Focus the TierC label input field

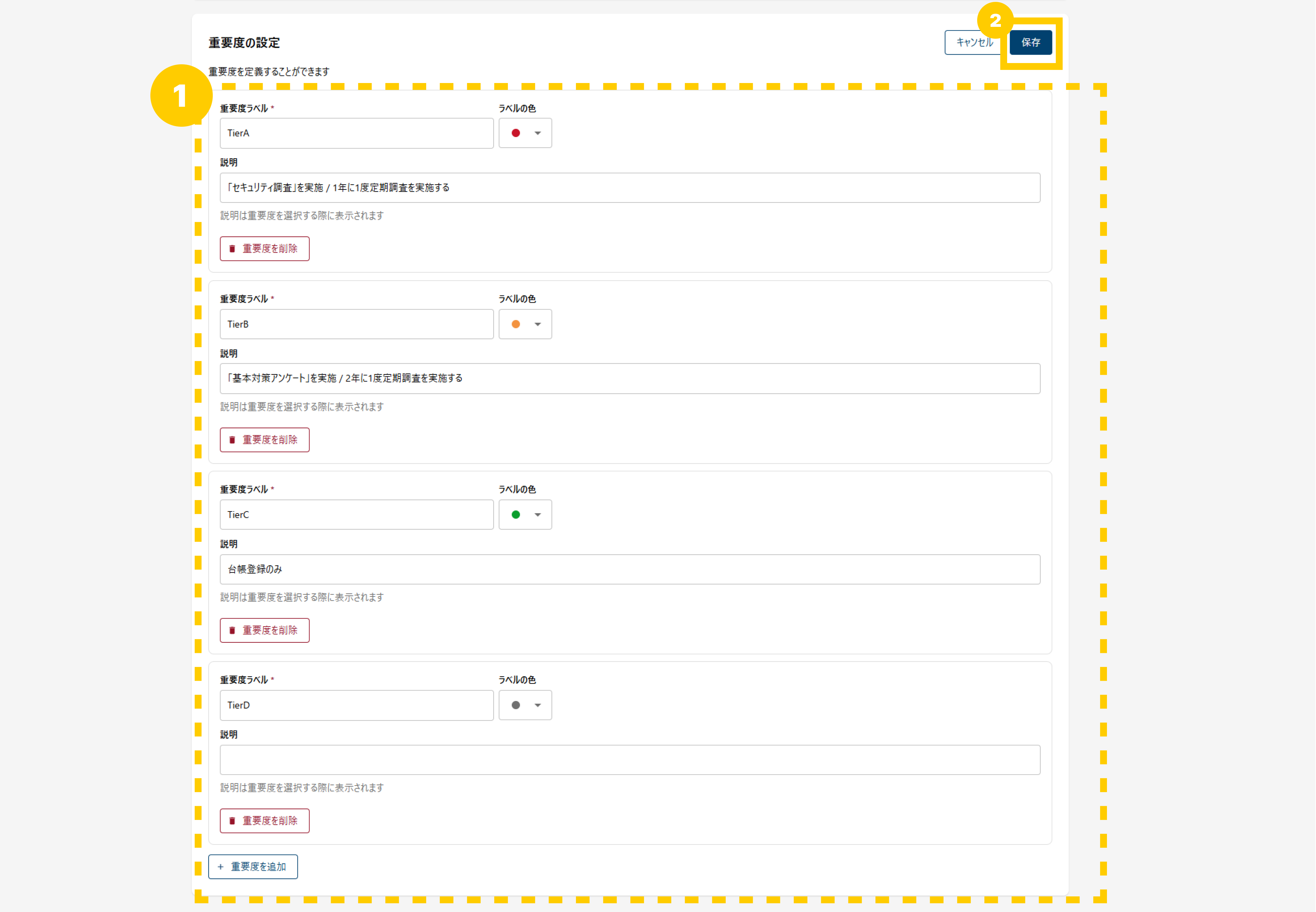[356, 515]
